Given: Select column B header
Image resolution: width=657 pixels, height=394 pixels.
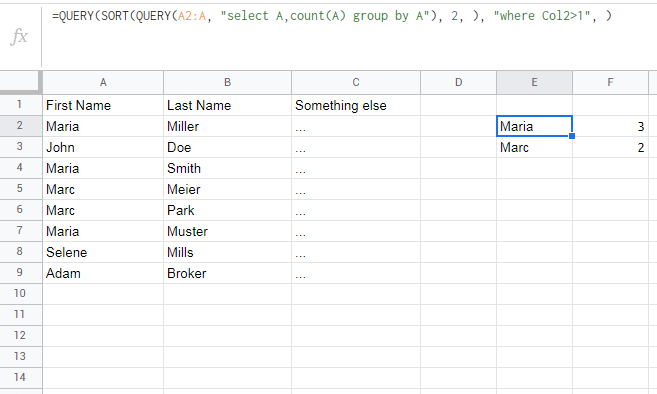Looking at the screenshot, I should click(x=228, y=83).
